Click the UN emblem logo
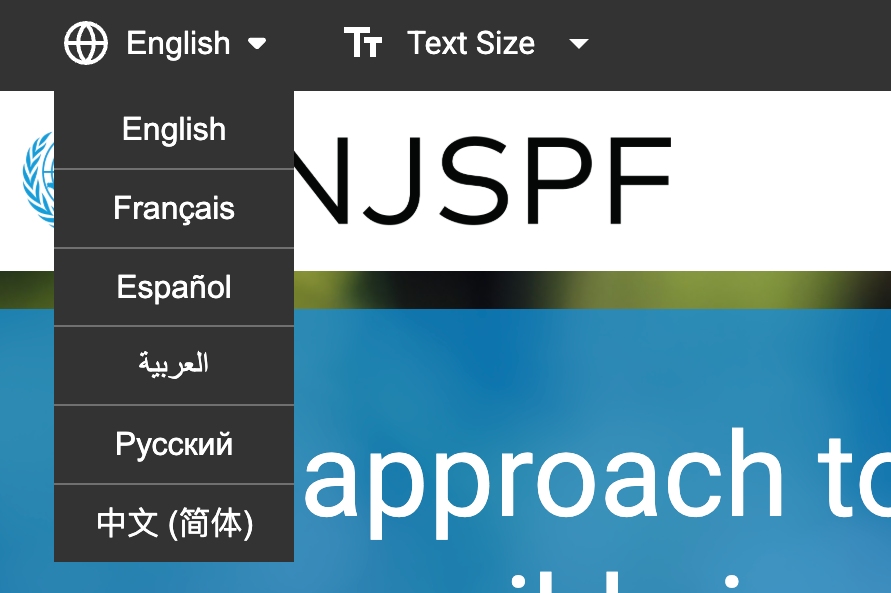This screenshot has height=593, width=891. point(38,178)
